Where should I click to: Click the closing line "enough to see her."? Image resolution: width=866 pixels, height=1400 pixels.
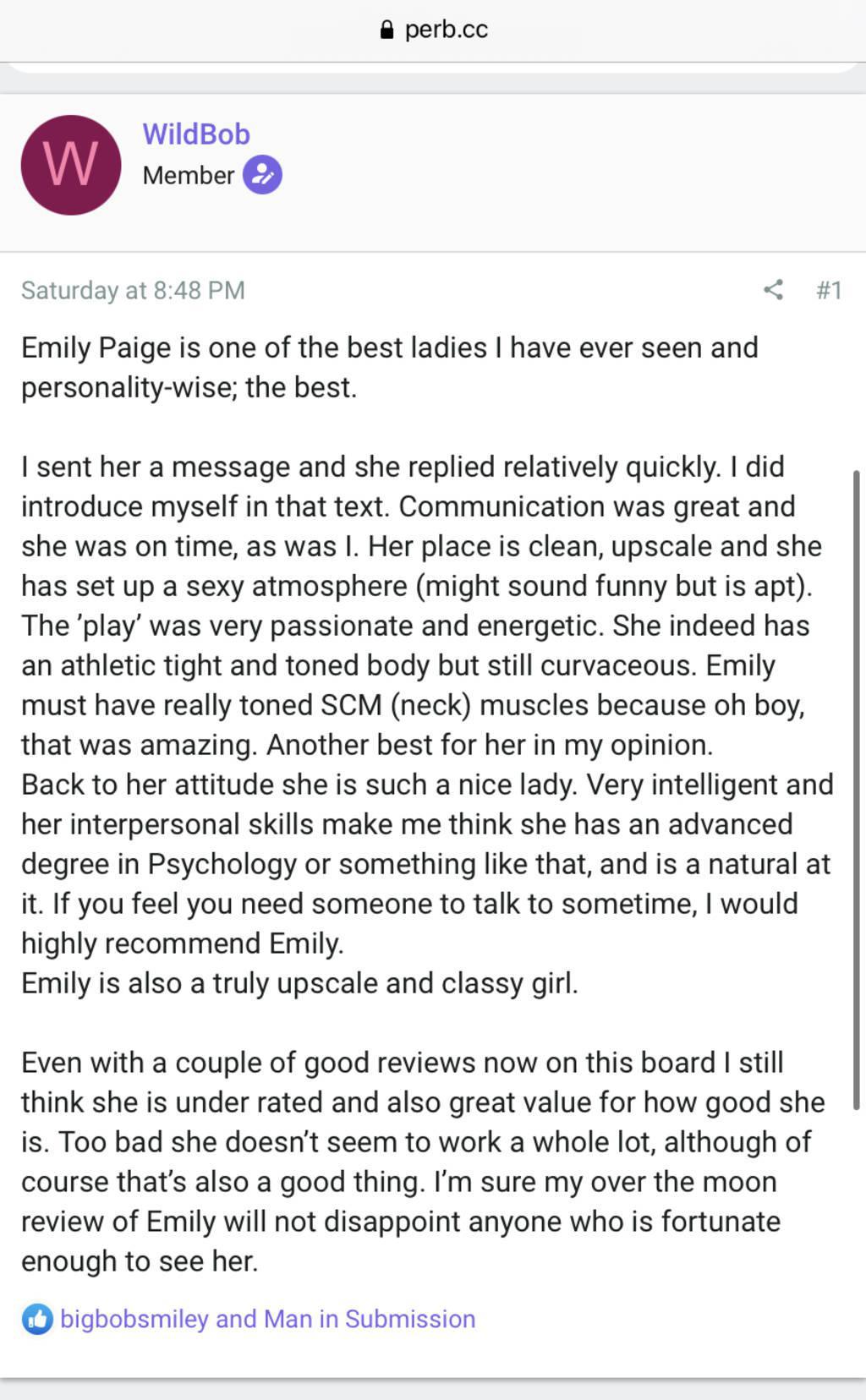[x=140, y=1261]
